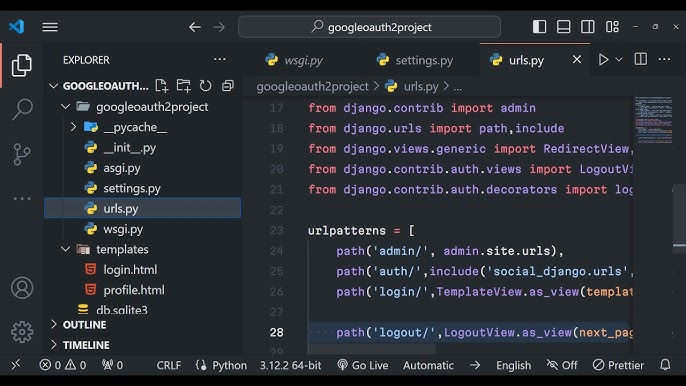The image size is (686, 386).
Task: Open the Manage settings gear
Action: pyautogui.click(x=22, y=332)
